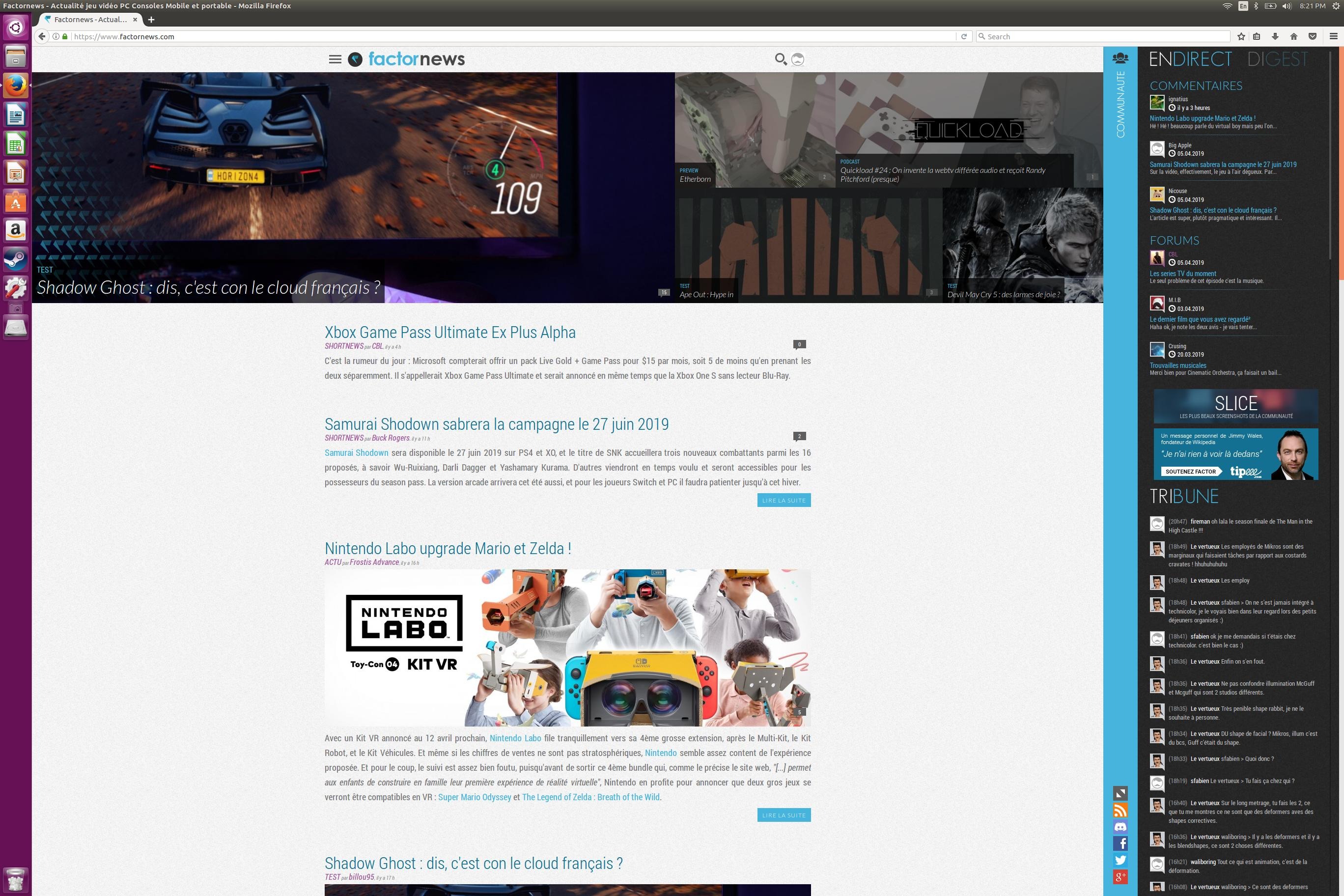Focus the Firefox Search box

(1103, 36)
